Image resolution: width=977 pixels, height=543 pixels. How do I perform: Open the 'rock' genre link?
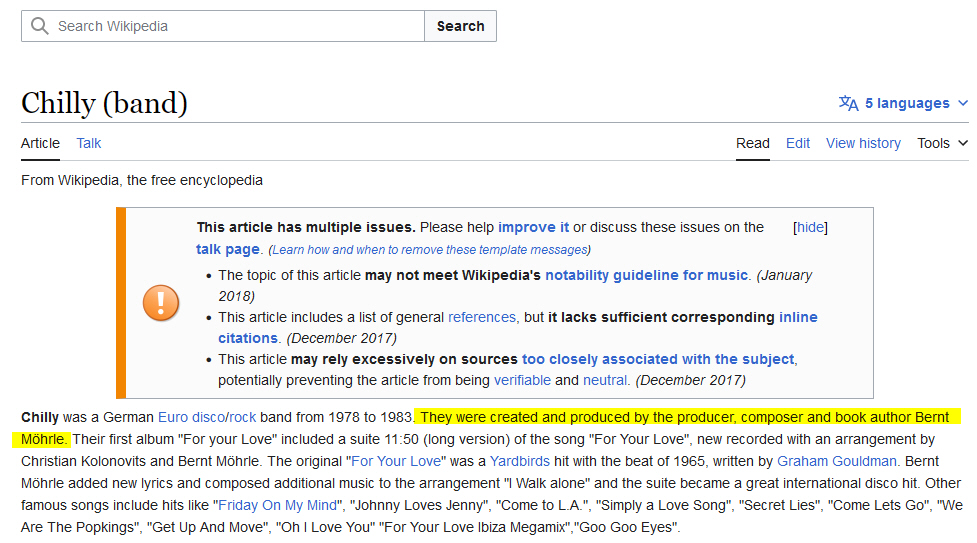[242, 417]
